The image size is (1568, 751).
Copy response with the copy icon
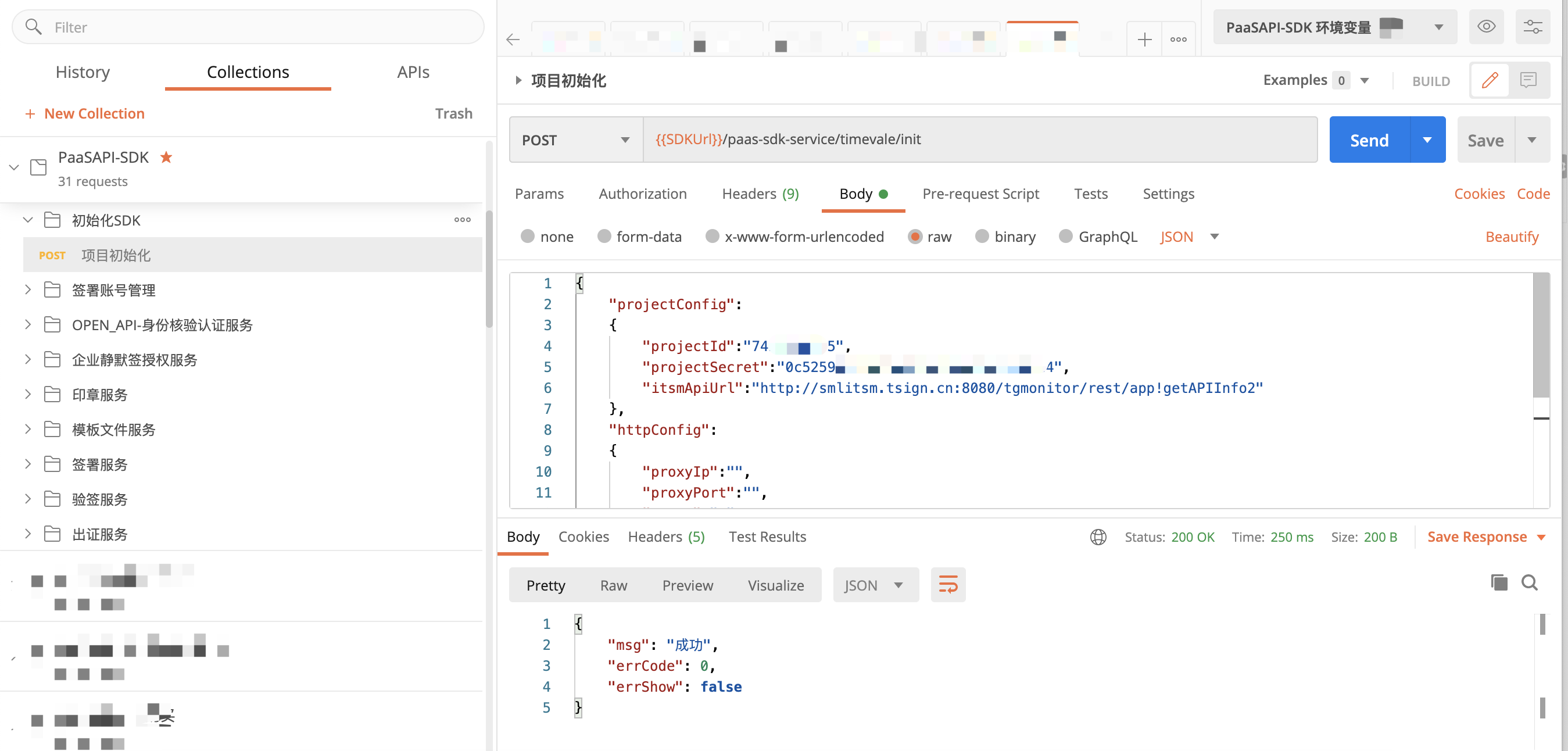coord(1499,582)
